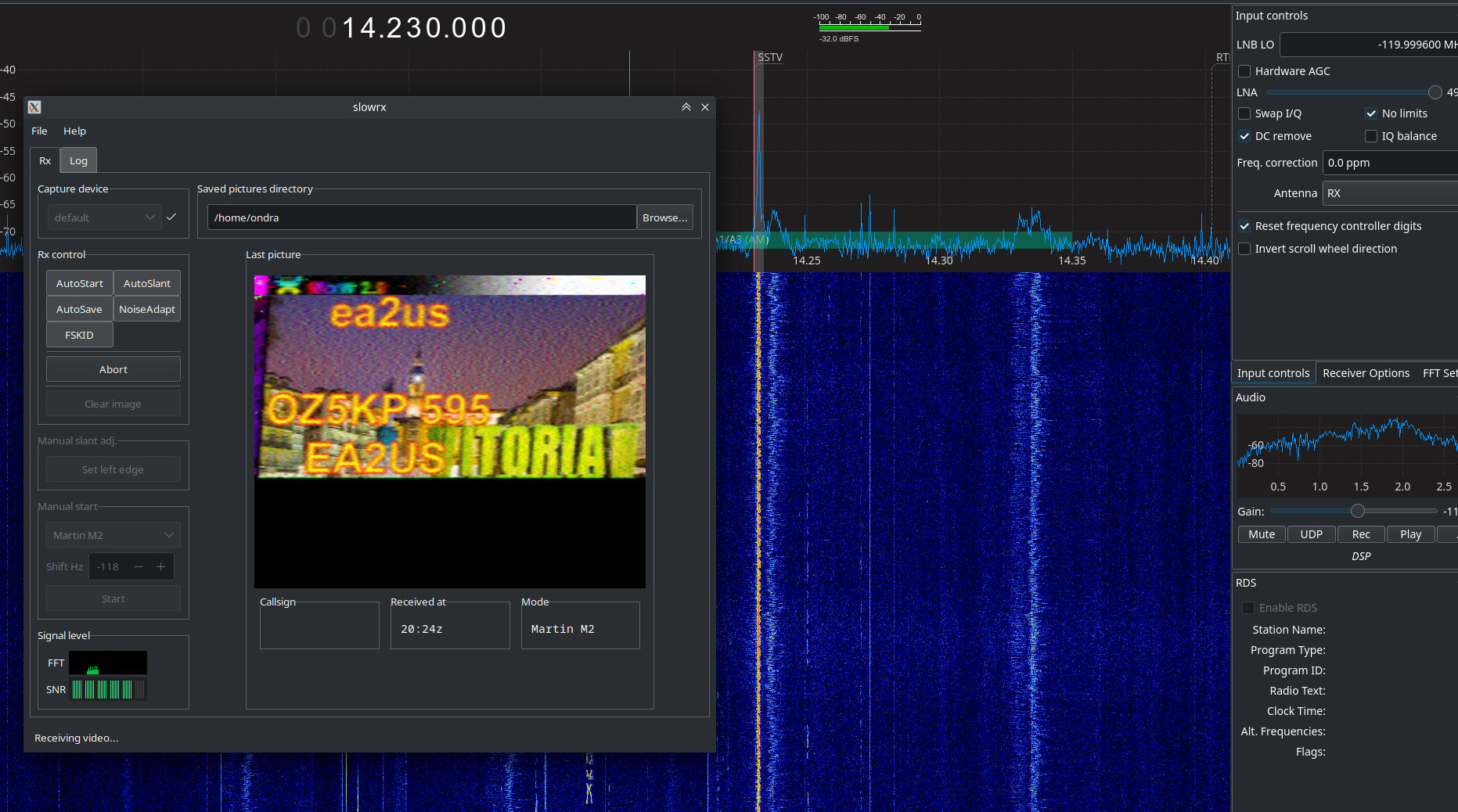This screenshot has width=1458, height=812.
Task: Click the Freq. correction ppm field
Action: (x=1389, y=163)
